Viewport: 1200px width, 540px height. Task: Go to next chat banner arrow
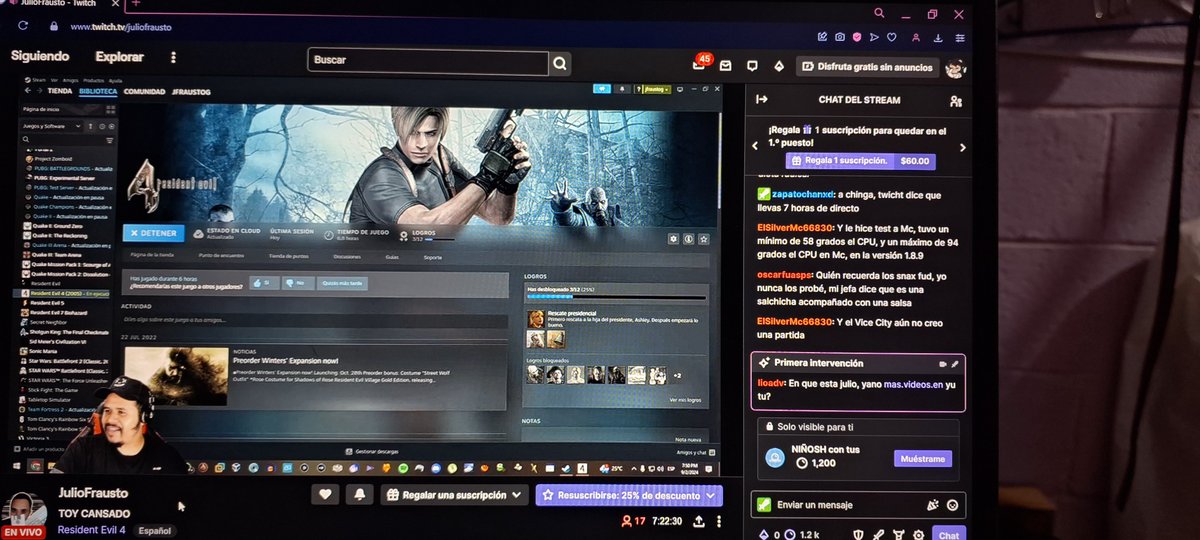[963, 146]
